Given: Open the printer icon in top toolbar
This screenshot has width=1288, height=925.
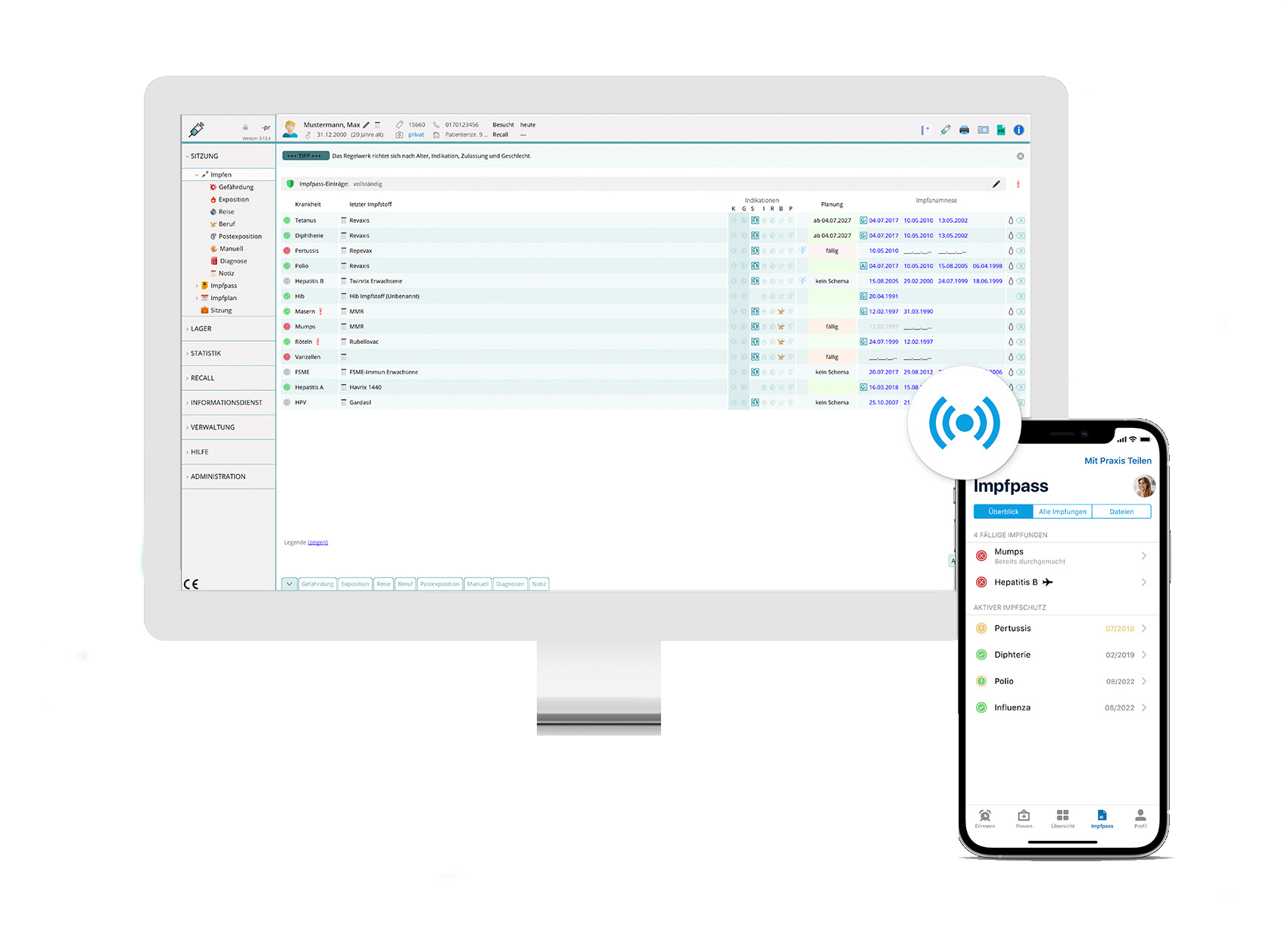Looking at the screenshot, I should (963, 130).
